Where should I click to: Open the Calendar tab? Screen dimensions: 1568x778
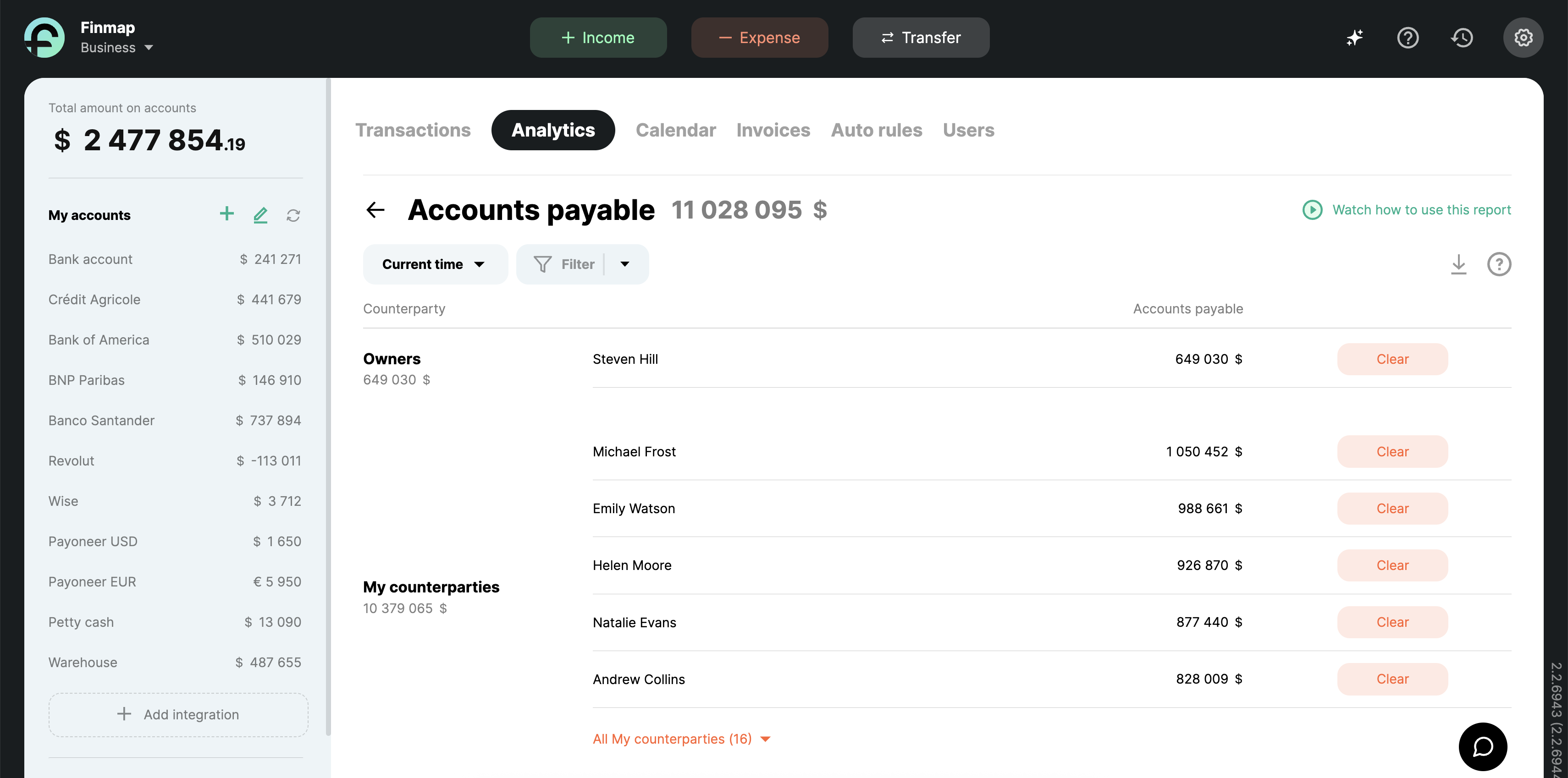coord(676,130)
